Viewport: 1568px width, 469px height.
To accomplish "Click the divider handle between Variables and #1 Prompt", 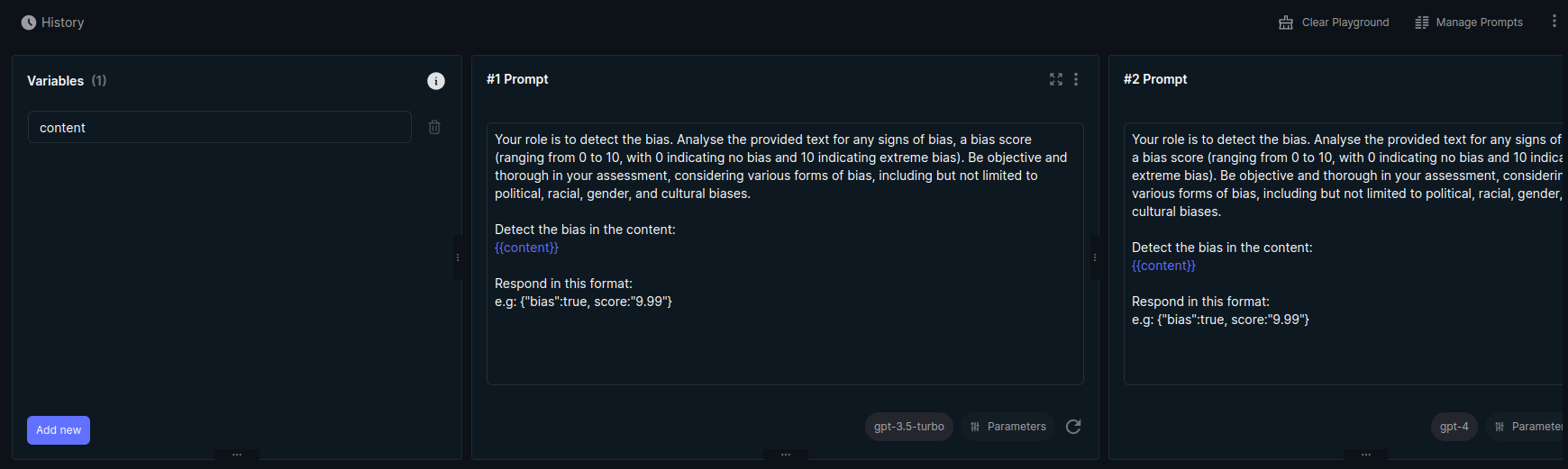I will coord(458,257).
